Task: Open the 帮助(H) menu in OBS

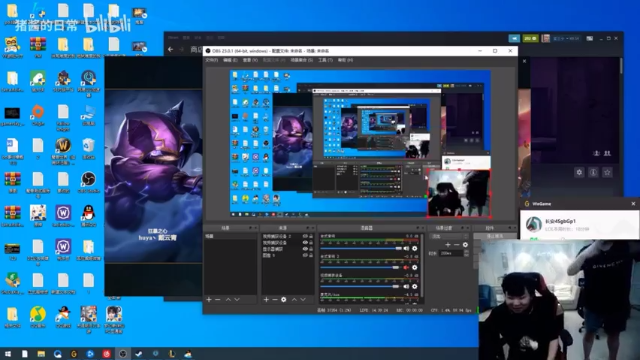Action: pyautogui.click(x=345, y=60)
